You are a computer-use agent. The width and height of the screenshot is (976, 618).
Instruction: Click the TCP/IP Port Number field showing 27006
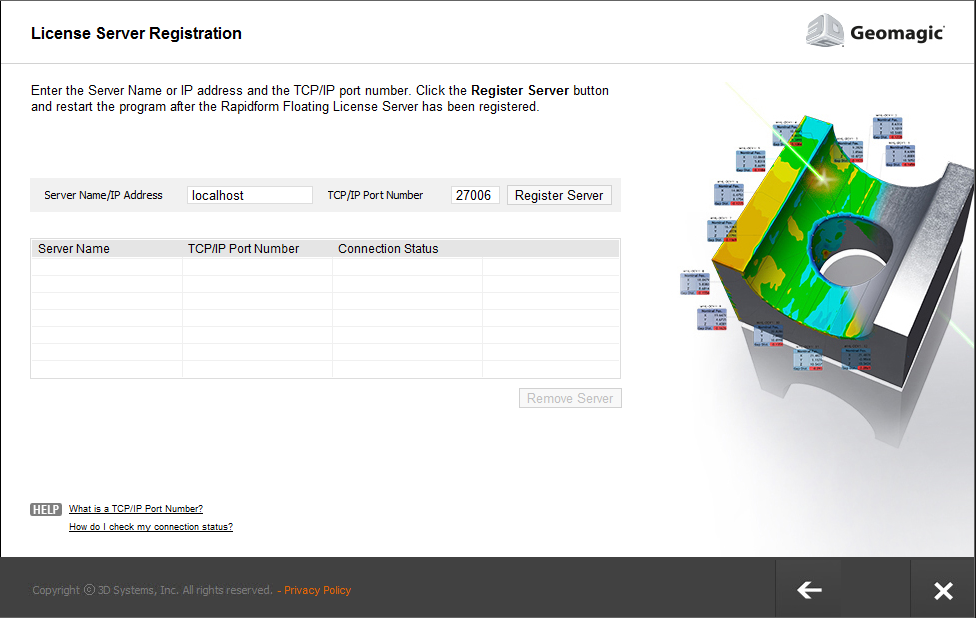click(x=475, y=195)
